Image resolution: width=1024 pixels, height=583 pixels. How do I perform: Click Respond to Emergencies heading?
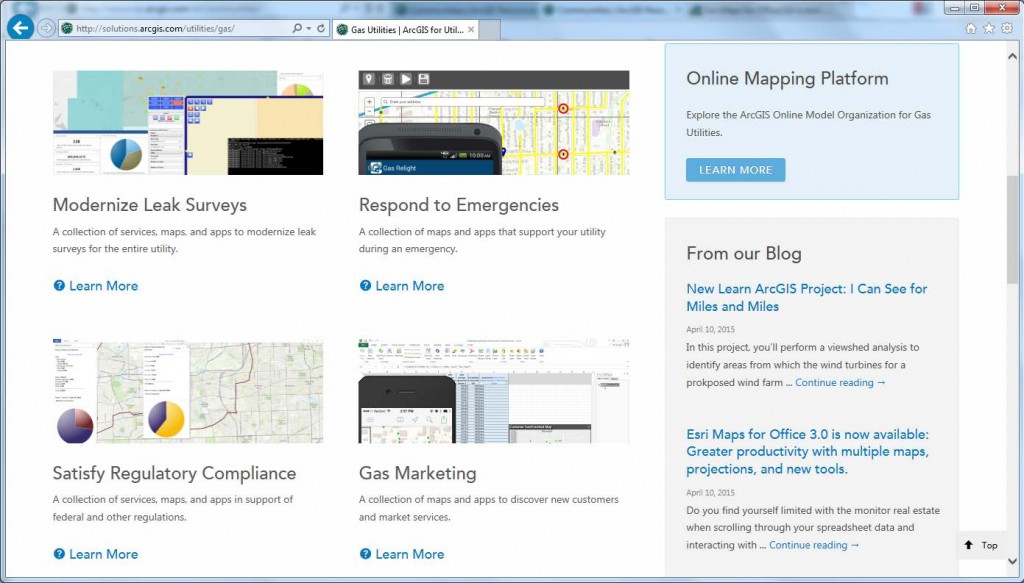458,205
